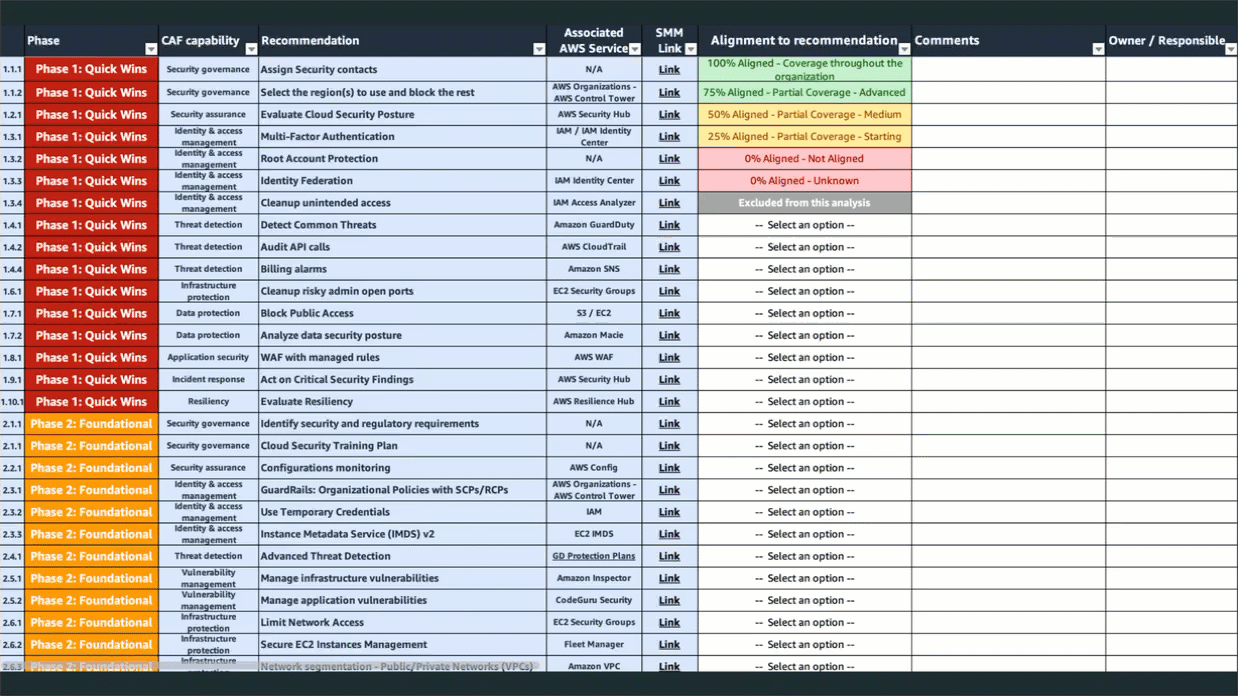Screen dimensions: 1238x696
Task: Select the Amazon Macie service cell
Action: point(594,335)
